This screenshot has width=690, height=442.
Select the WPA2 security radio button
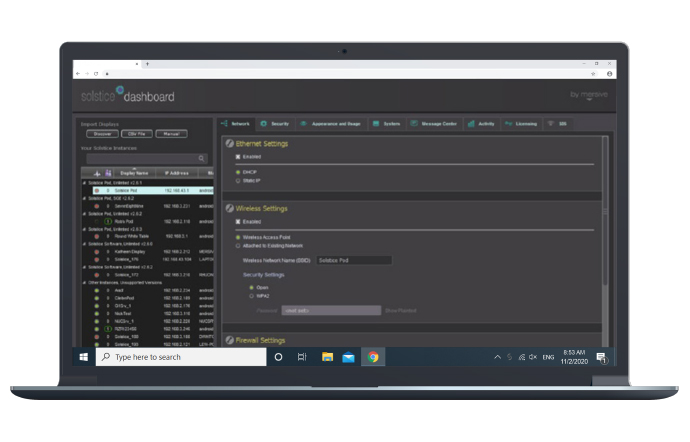tap(252, 296)
